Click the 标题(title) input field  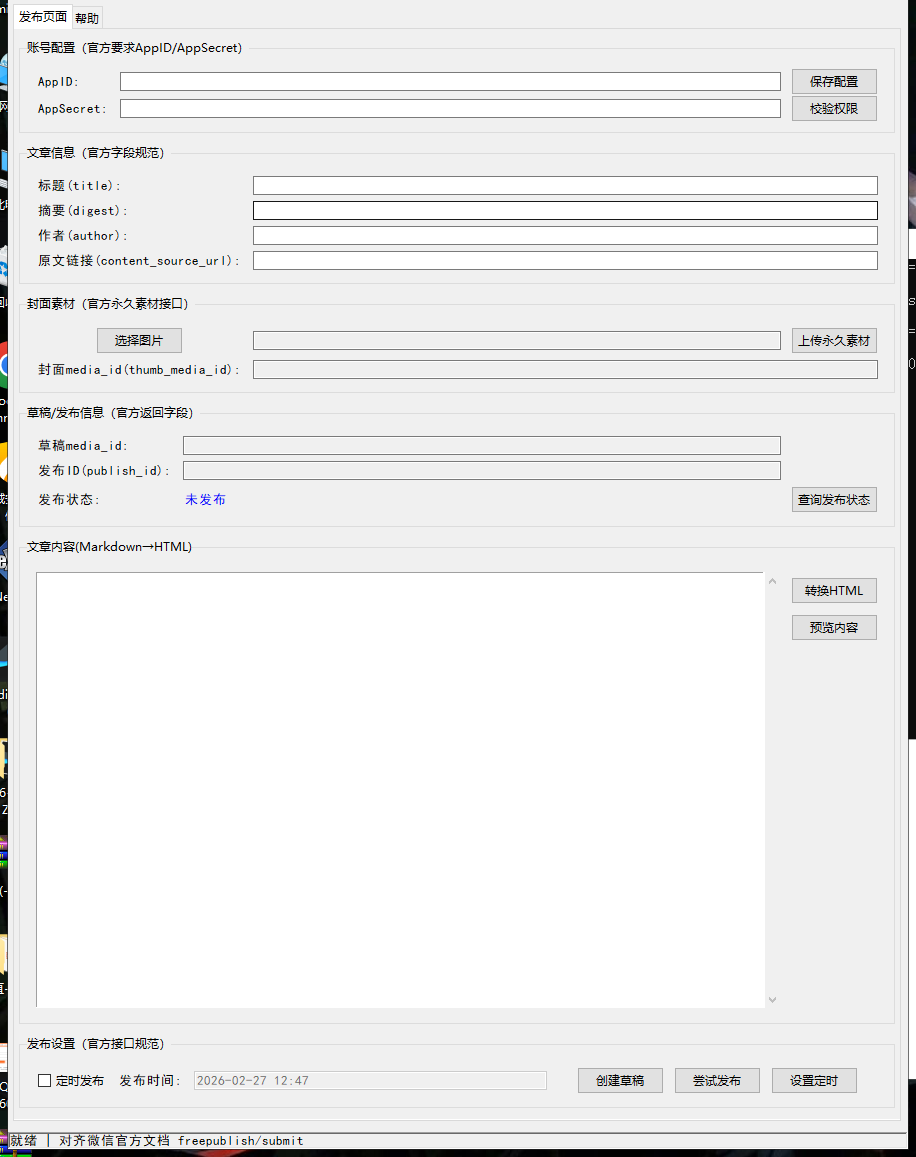pos(565,185)
